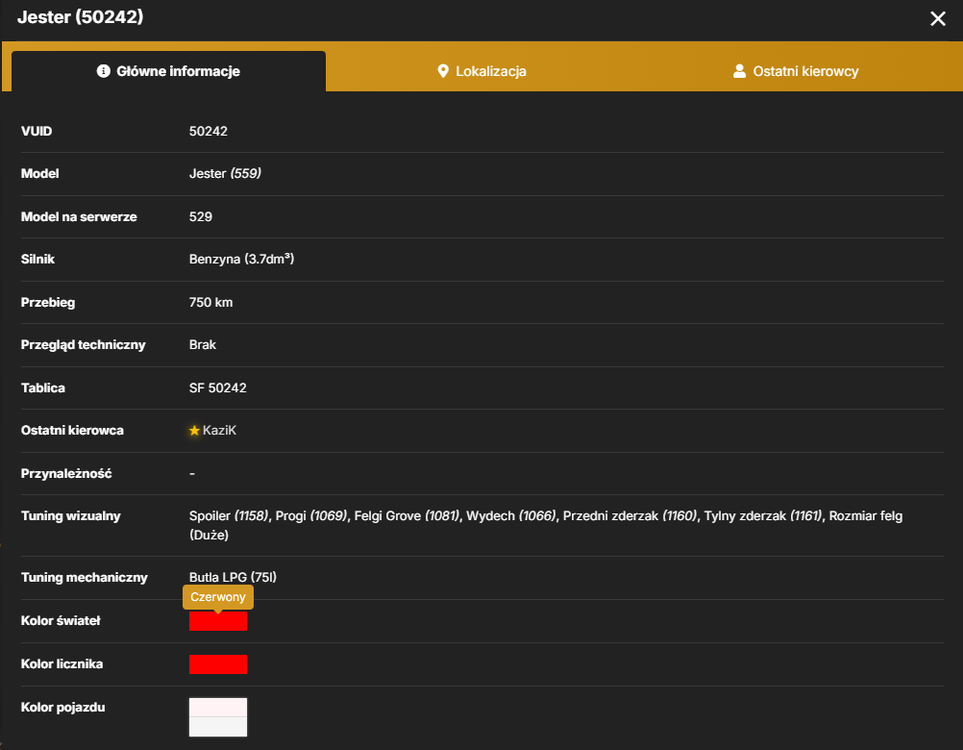Click the Model na serwerze label
This screenshot has height=750, width=963.
[x=79, y=217]
